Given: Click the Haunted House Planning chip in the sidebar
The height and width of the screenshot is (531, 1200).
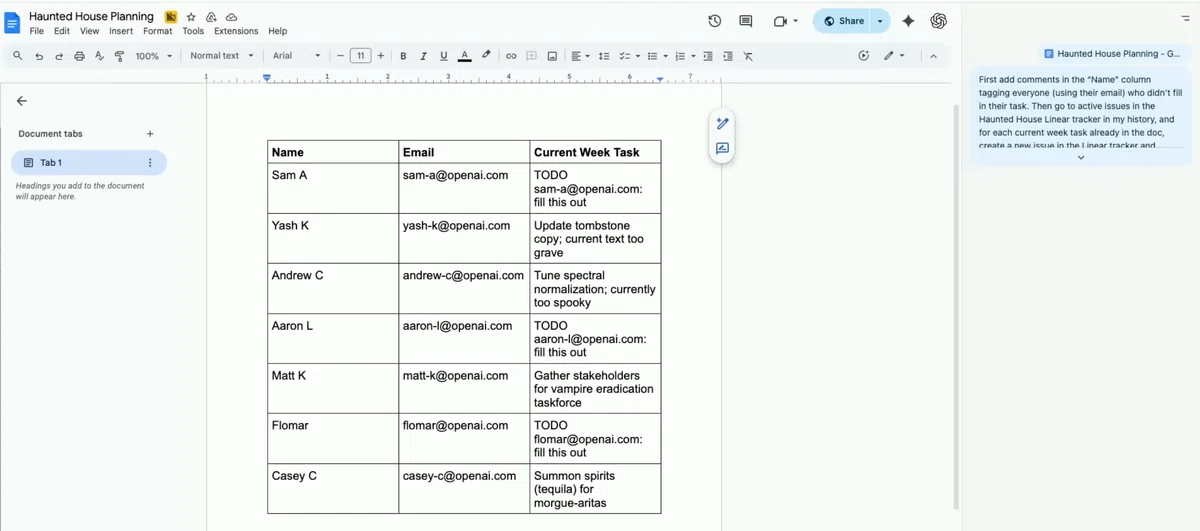Looking at the screenshot, I should pyautogui.click(x=1113, y=54).
